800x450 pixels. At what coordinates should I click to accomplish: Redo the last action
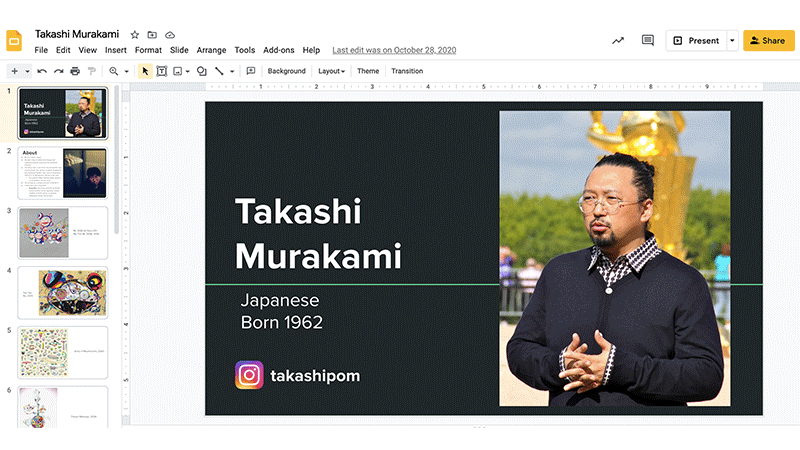coord(59,71)
